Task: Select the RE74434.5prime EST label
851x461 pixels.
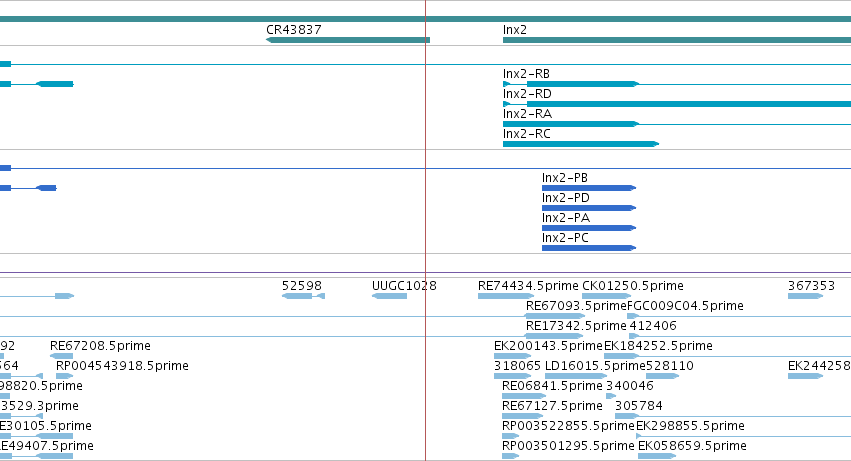Action: pos(528,286)
